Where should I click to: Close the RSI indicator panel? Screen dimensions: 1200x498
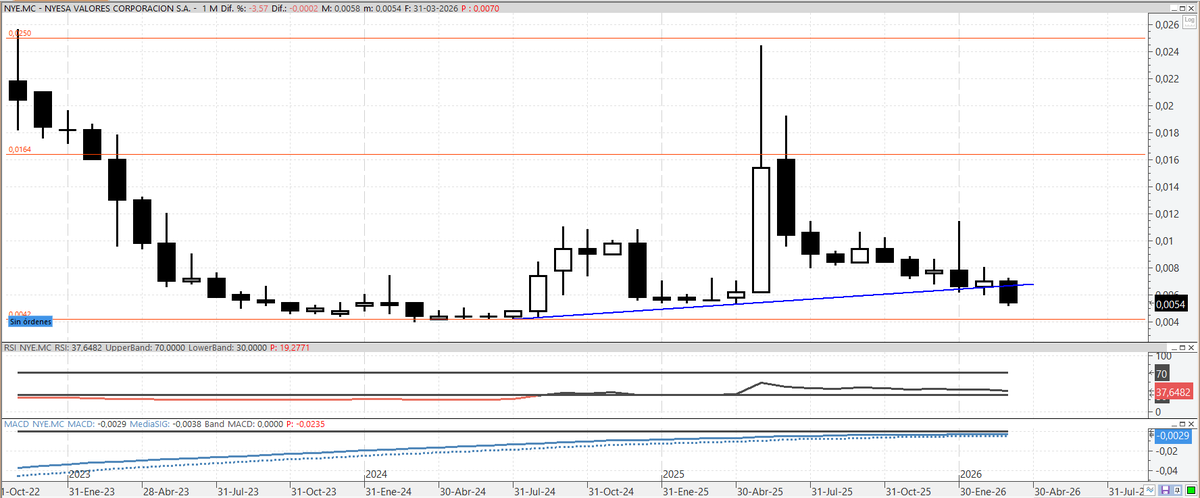(x=1191, y=347)
